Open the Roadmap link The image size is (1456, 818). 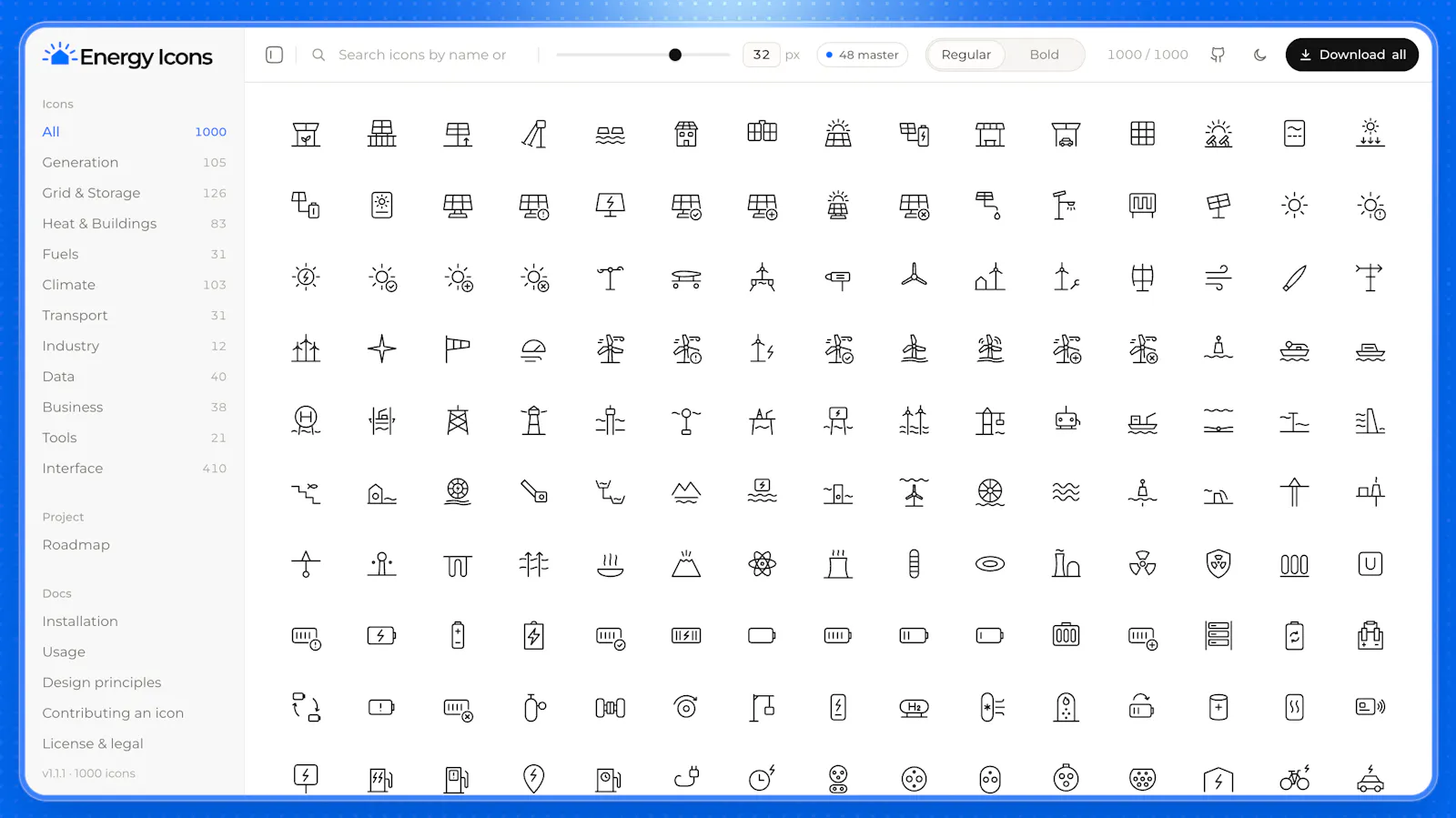pyautogui.click(x=76, y=544)
